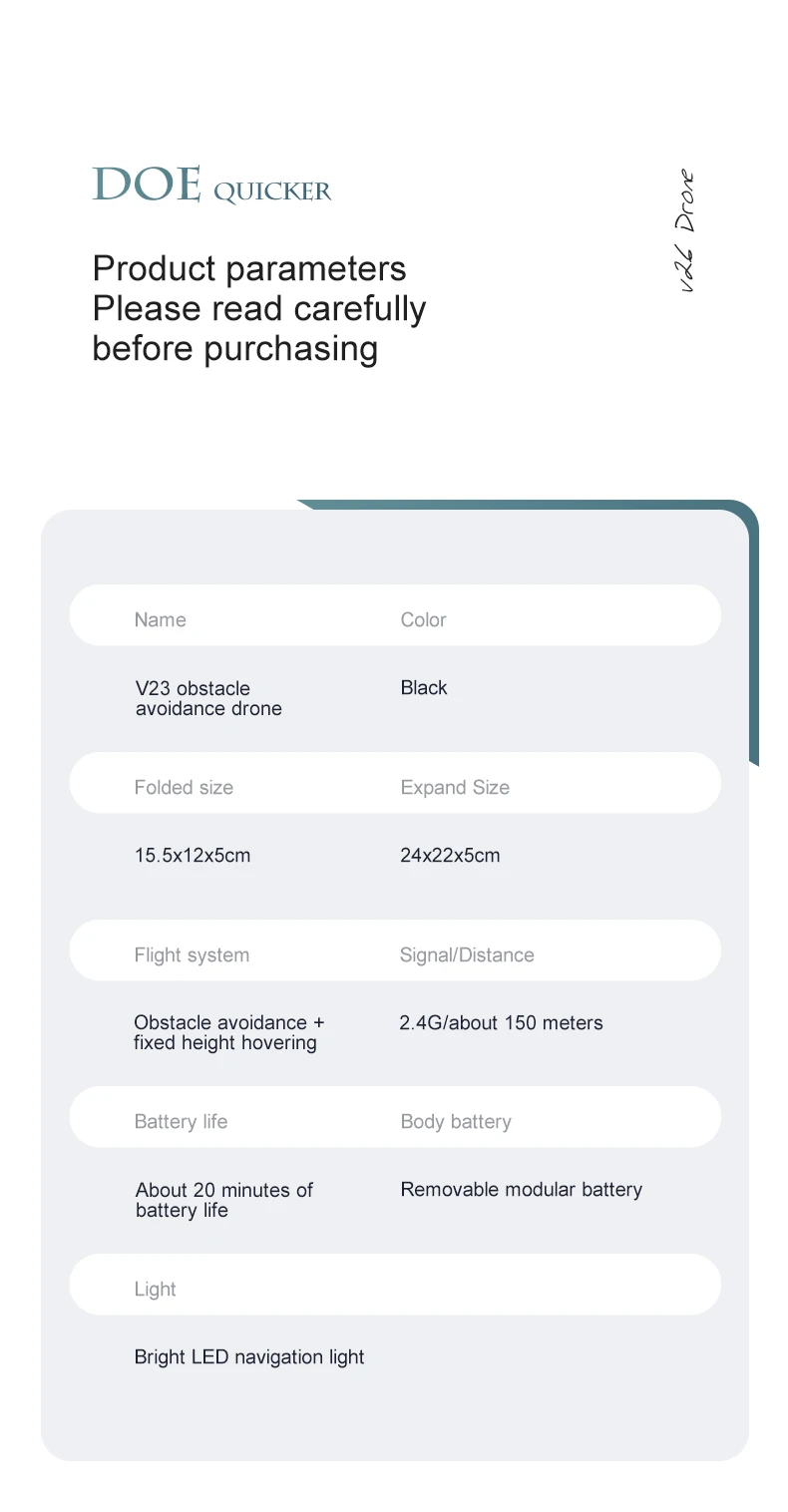Select the 24x22x5cm expanded dimension
Image resolution: width=788 pixels, height=1512 pixels.
click(x=450, y=855)
